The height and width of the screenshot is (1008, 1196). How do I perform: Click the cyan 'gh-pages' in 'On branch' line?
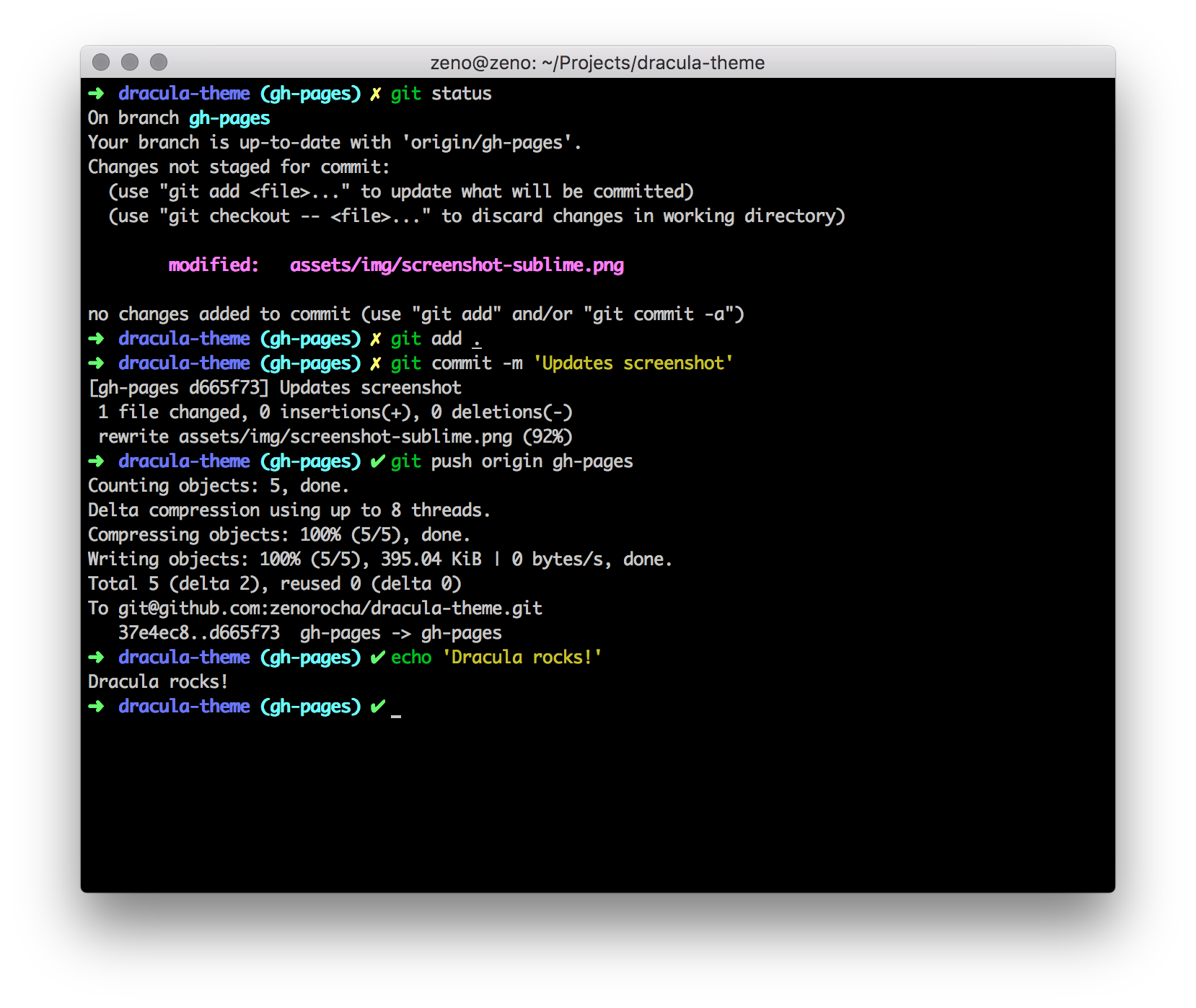coord(229,118)
